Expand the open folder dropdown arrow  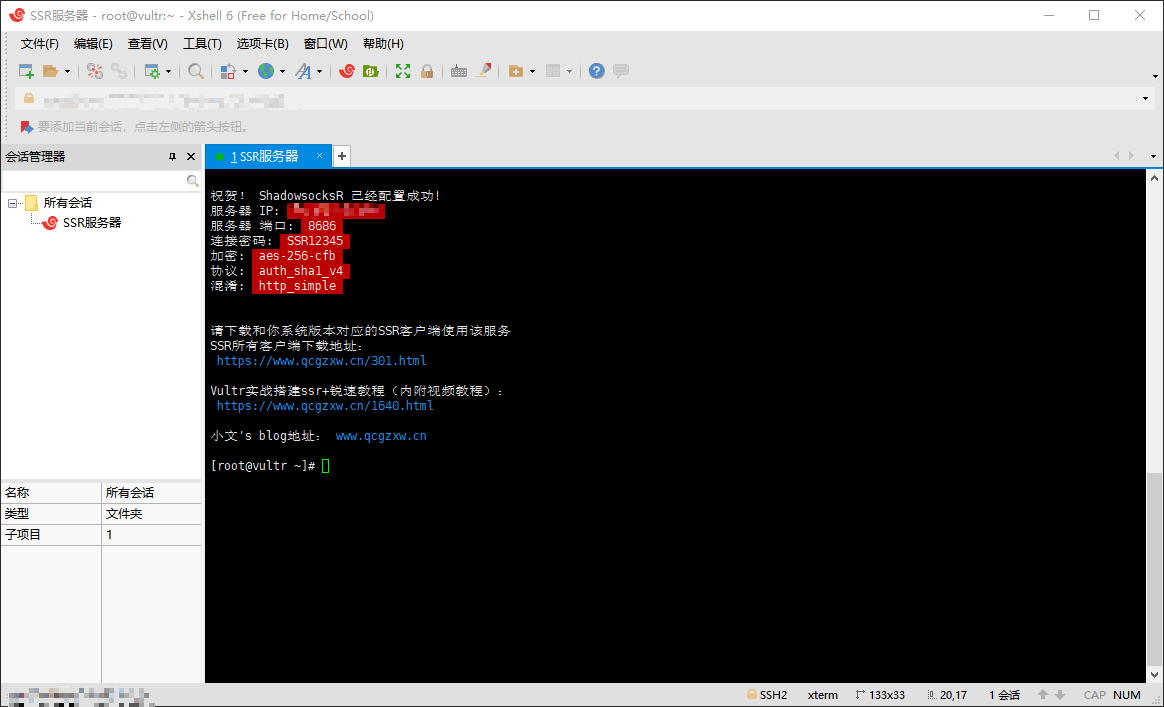pyautogui.click(x=68, y=72)
